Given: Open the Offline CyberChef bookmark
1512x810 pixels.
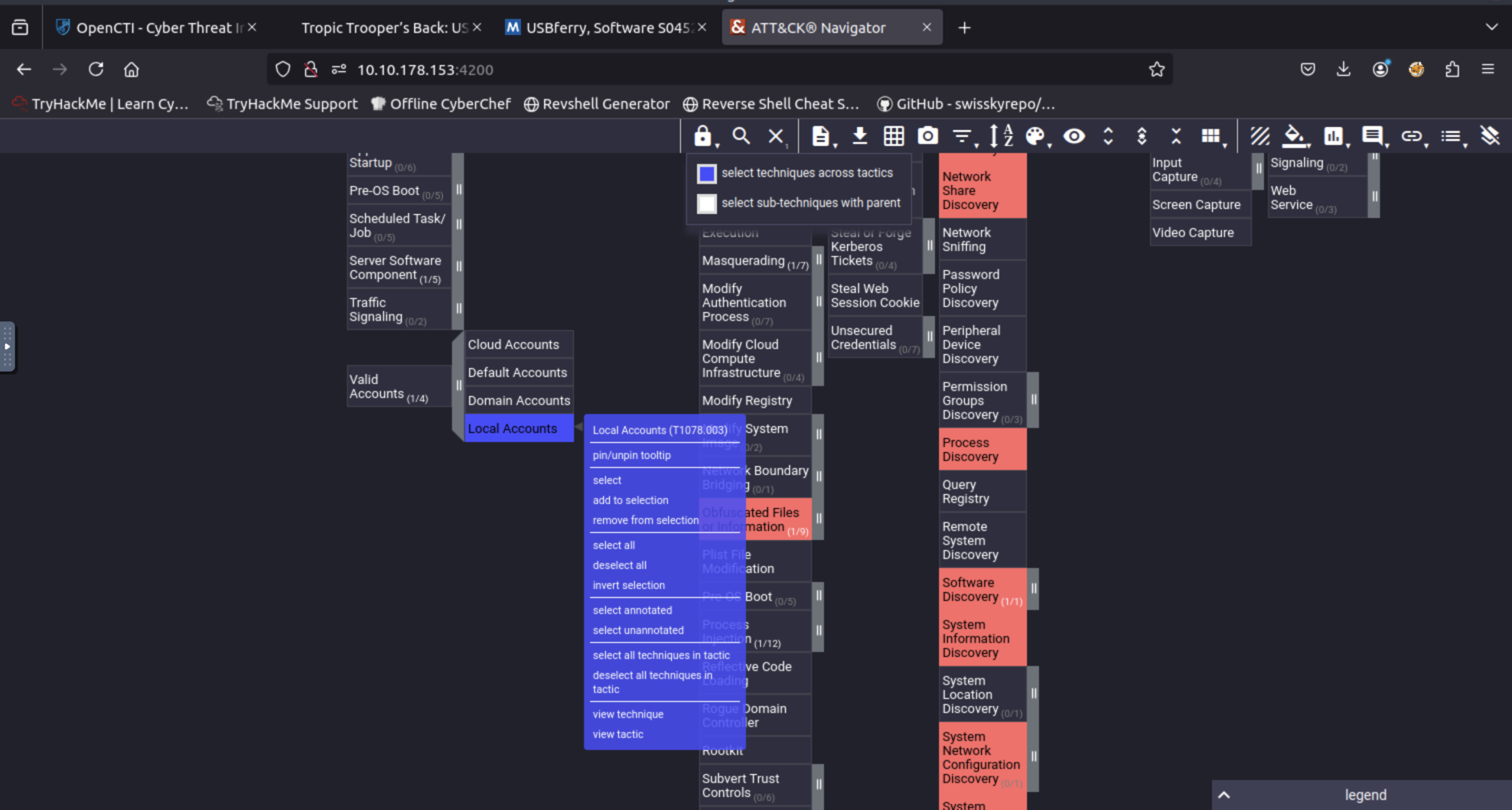Looking at the screenshot, I should [441, 104].
